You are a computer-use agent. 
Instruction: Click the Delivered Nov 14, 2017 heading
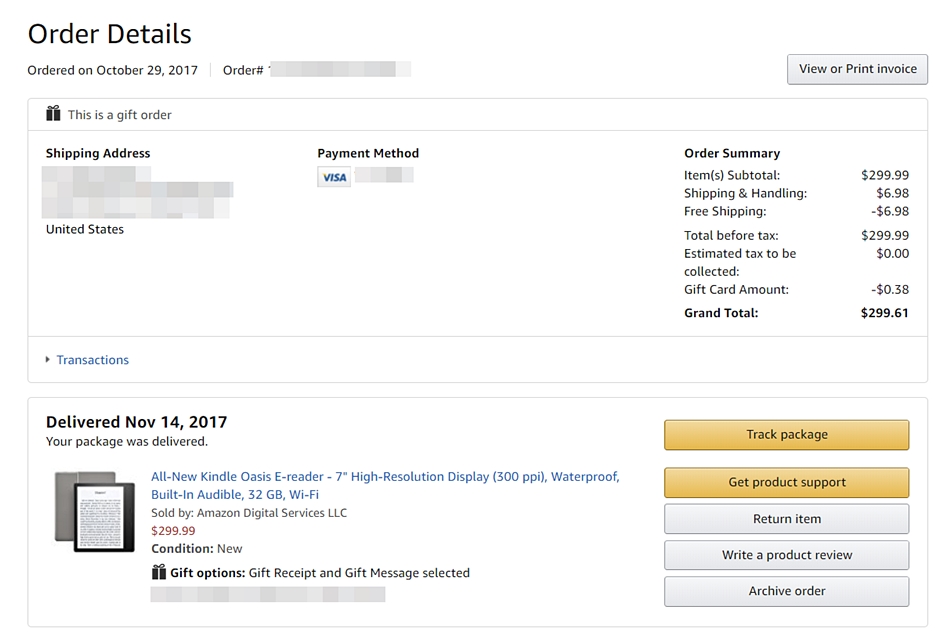pyautogui.click(x=136, y=422)
